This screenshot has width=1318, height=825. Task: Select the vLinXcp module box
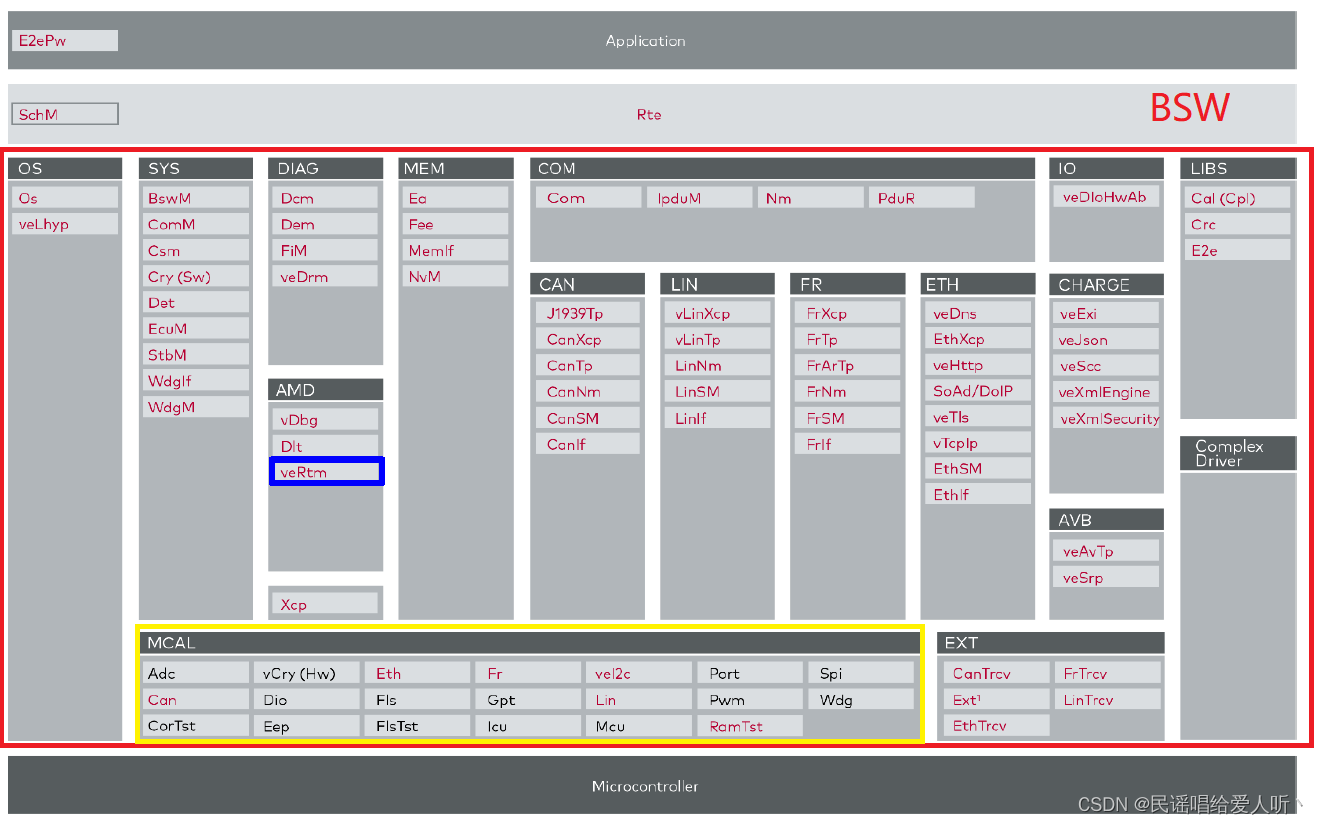tap(718, 313)
